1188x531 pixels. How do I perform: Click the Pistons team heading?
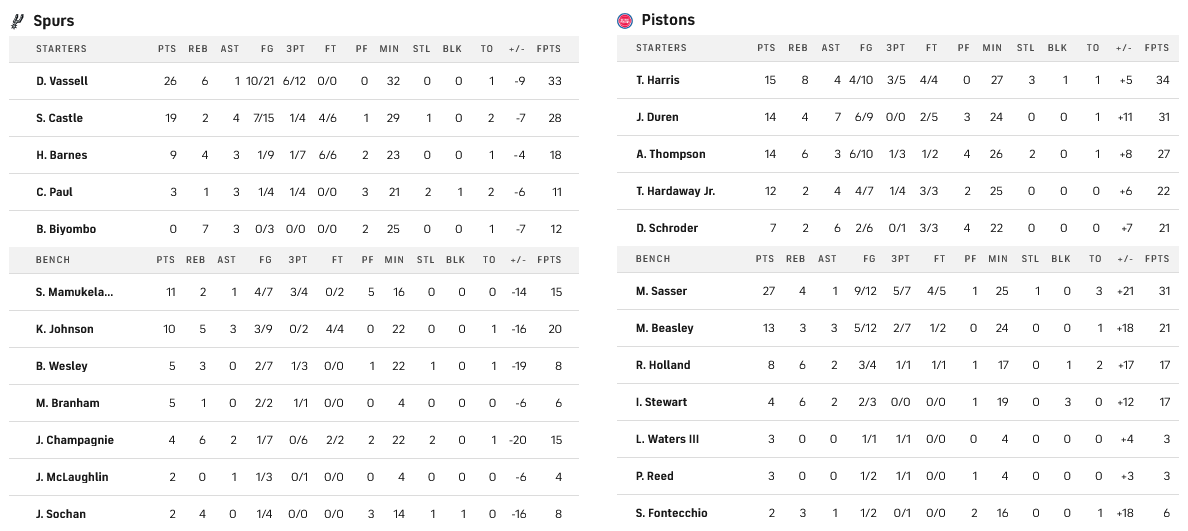668,20
